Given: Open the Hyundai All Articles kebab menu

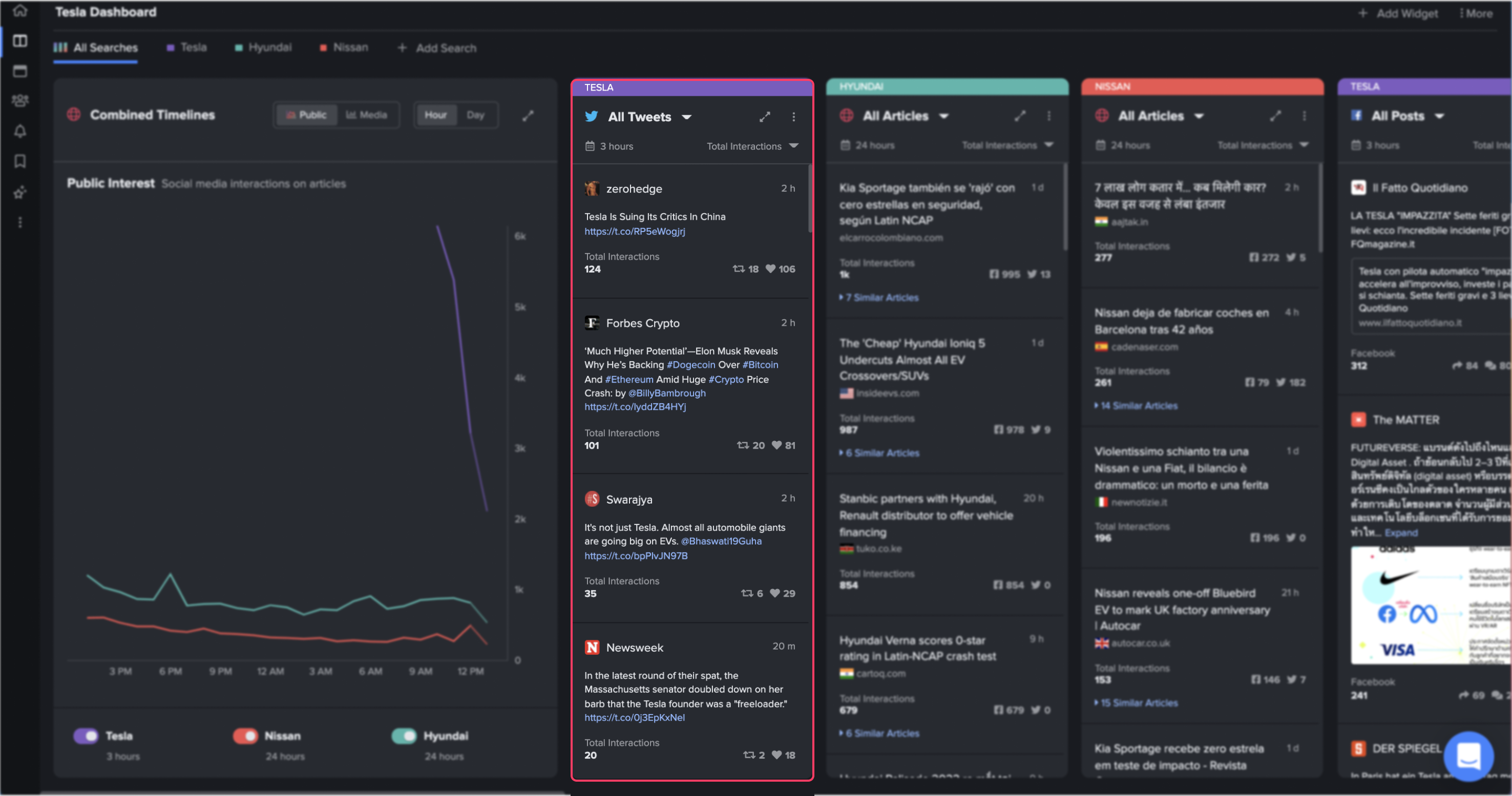Looking at the screenshot, I should pos(1049,116).
